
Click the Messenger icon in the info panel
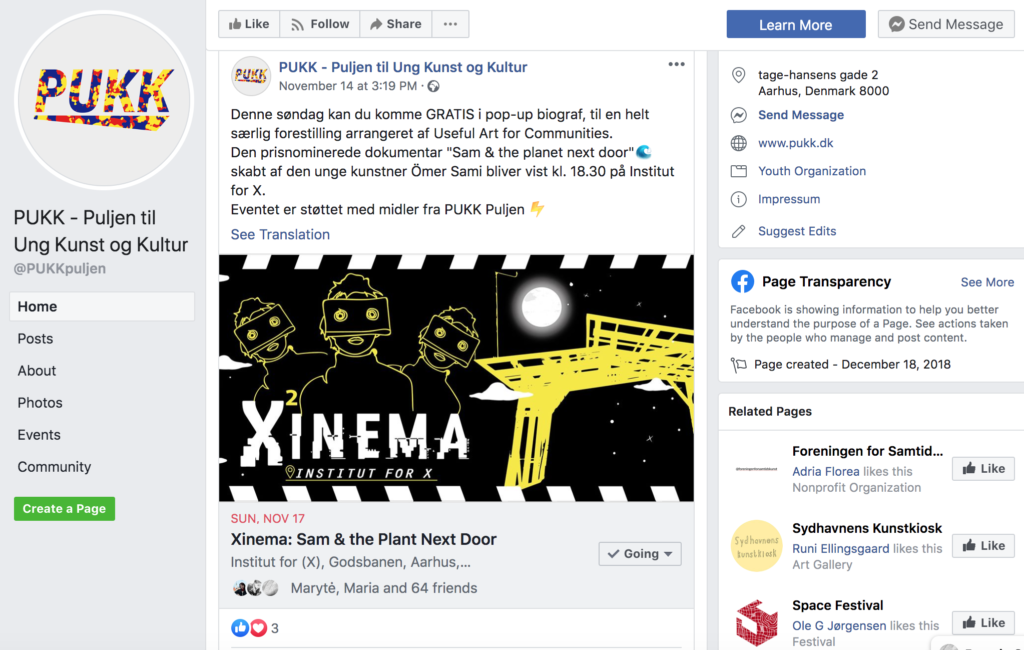739,115
